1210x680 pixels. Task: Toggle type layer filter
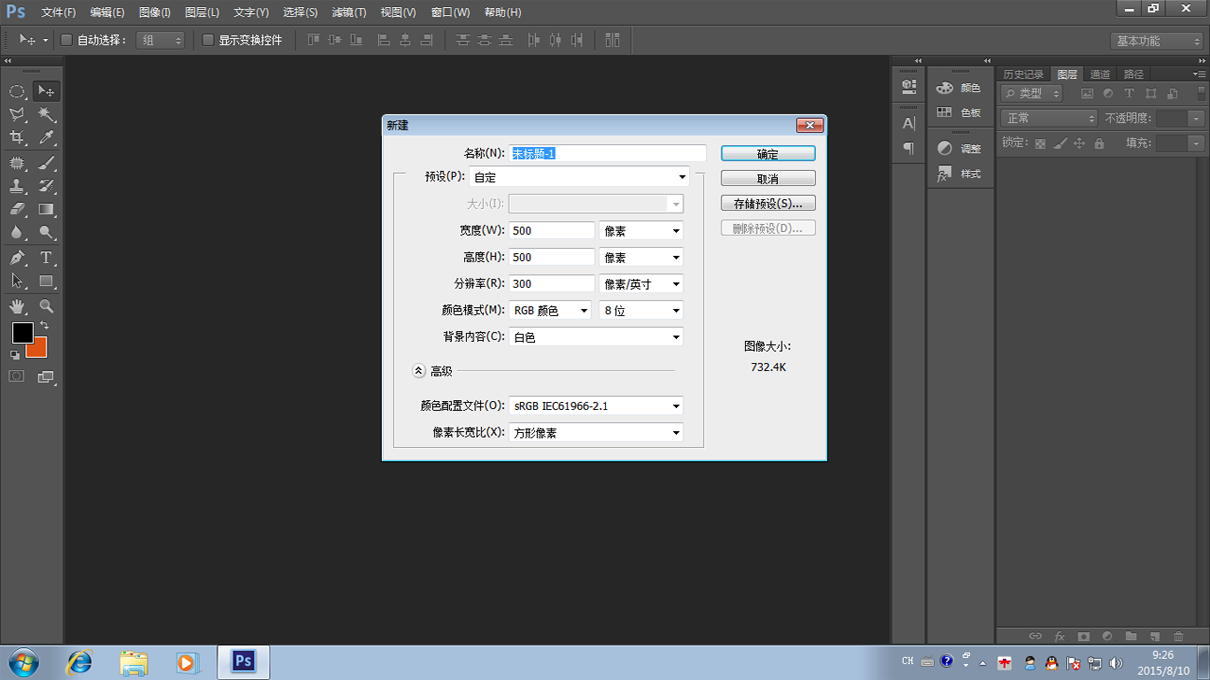click(x=1129, y=93)
